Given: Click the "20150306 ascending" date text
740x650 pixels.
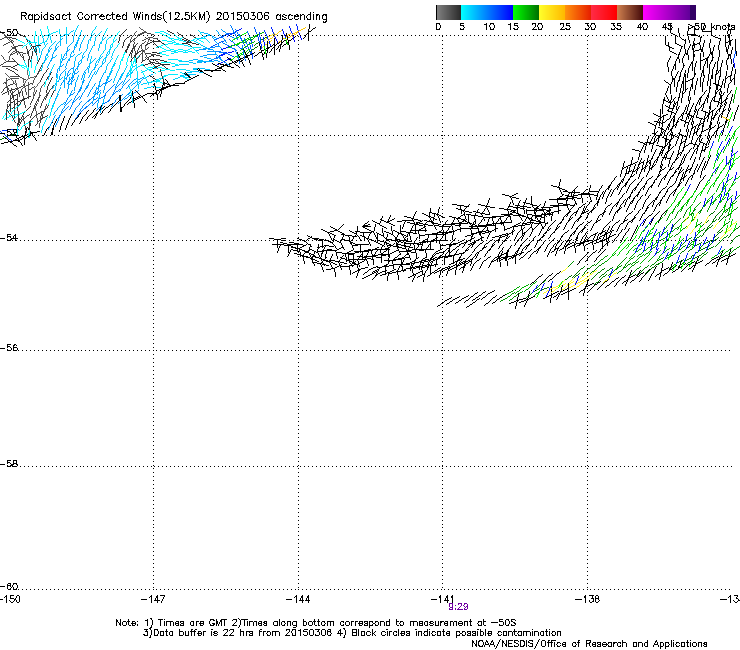Looking at the screenshot, I should pos(271,16).
